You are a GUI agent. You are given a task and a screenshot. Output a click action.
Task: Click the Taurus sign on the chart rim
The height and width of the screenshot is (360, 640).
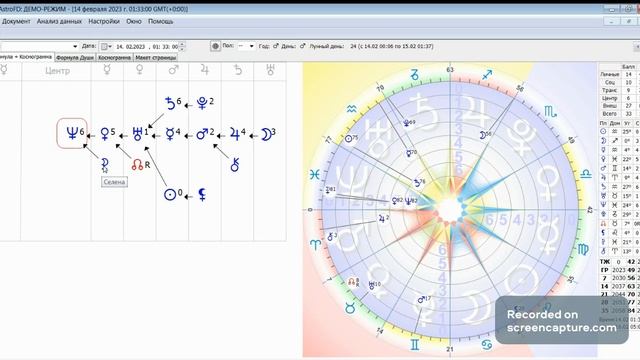[350, 308]
